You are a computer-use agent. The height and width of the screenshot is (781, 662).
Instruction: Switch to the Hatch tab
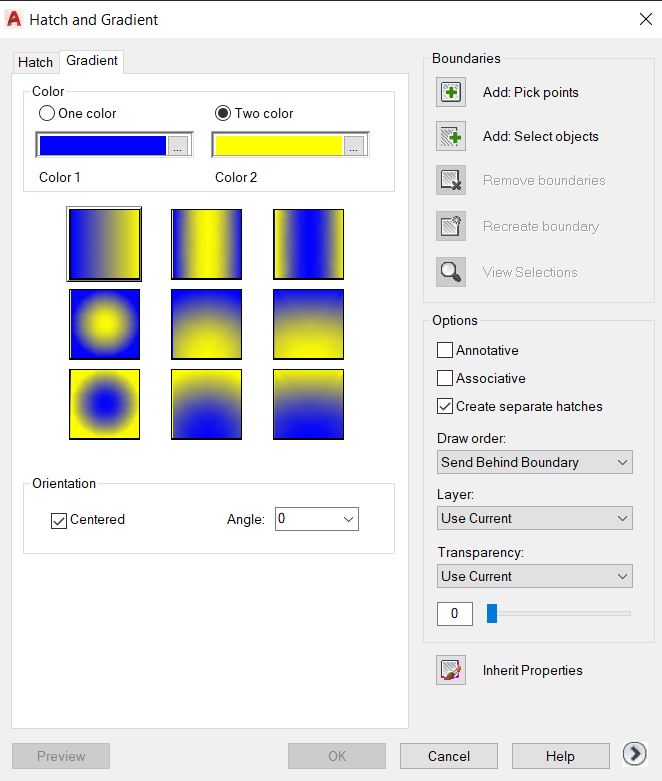coord(35,62)
